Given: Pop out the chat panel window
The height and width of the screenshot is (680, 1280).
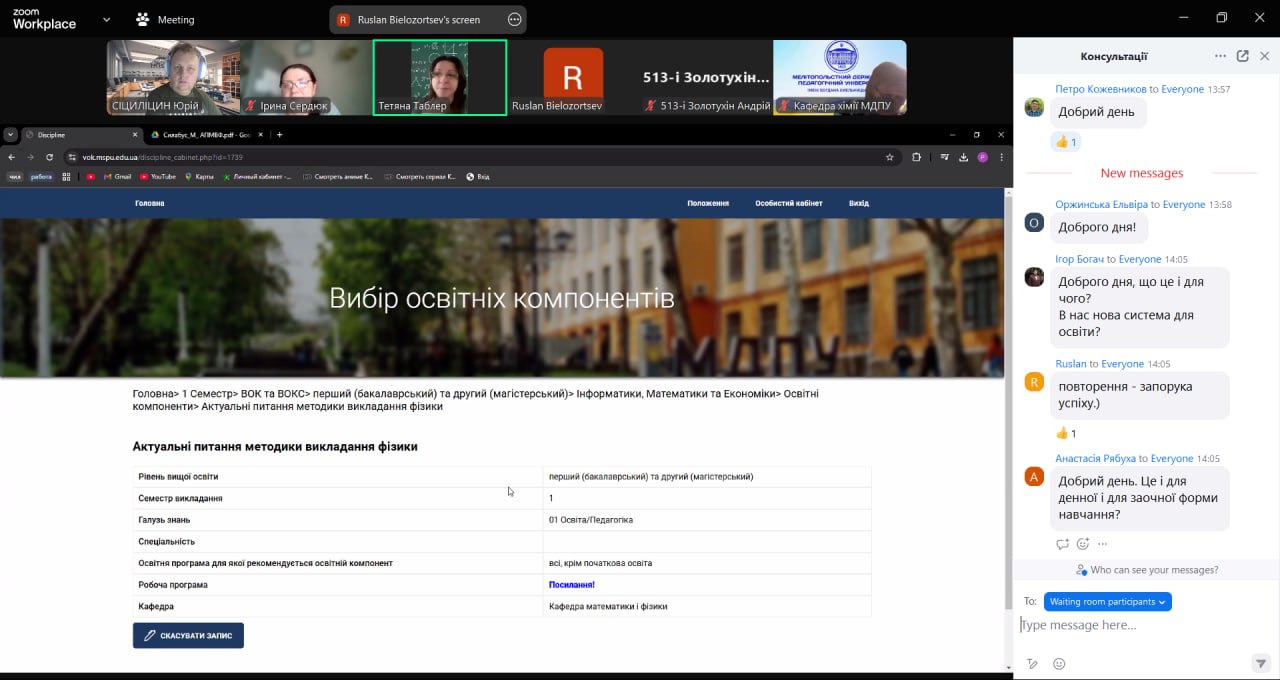Looking at the screenshot, I should coord(1242,57).
